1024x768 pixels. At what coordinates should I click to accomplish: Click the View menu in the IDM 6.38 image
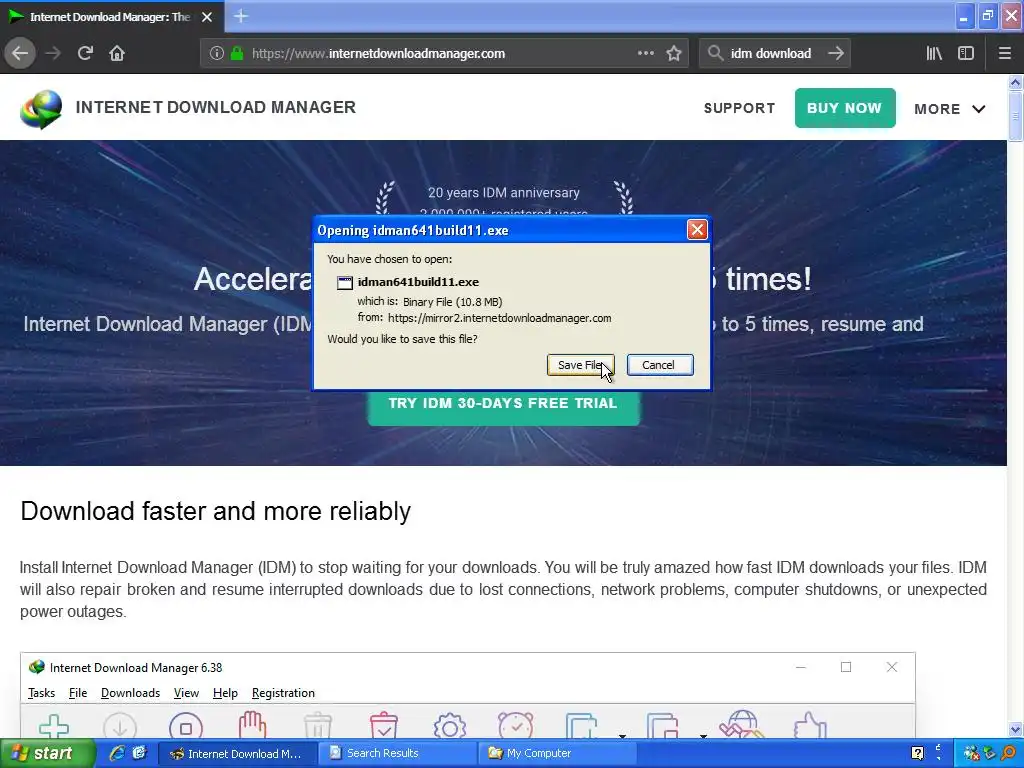[186, 693]
